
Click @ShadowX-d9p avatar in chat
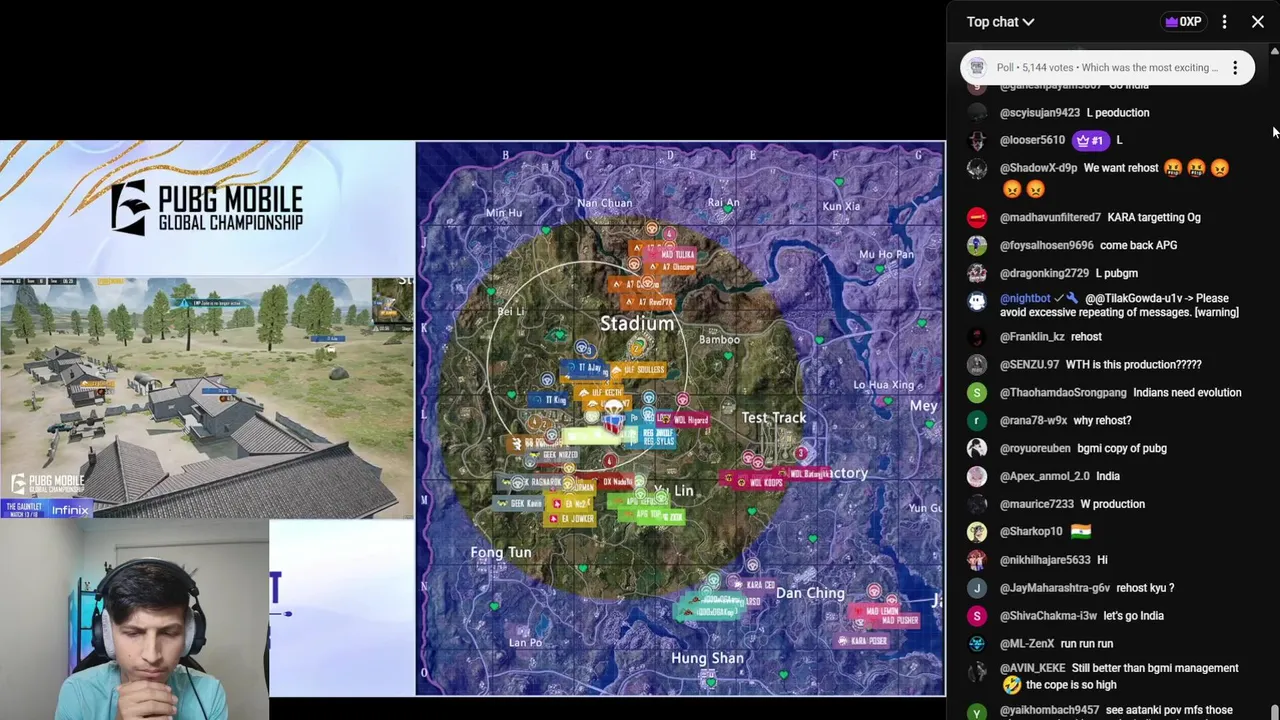pyautogui.click(x=977, y=169)
